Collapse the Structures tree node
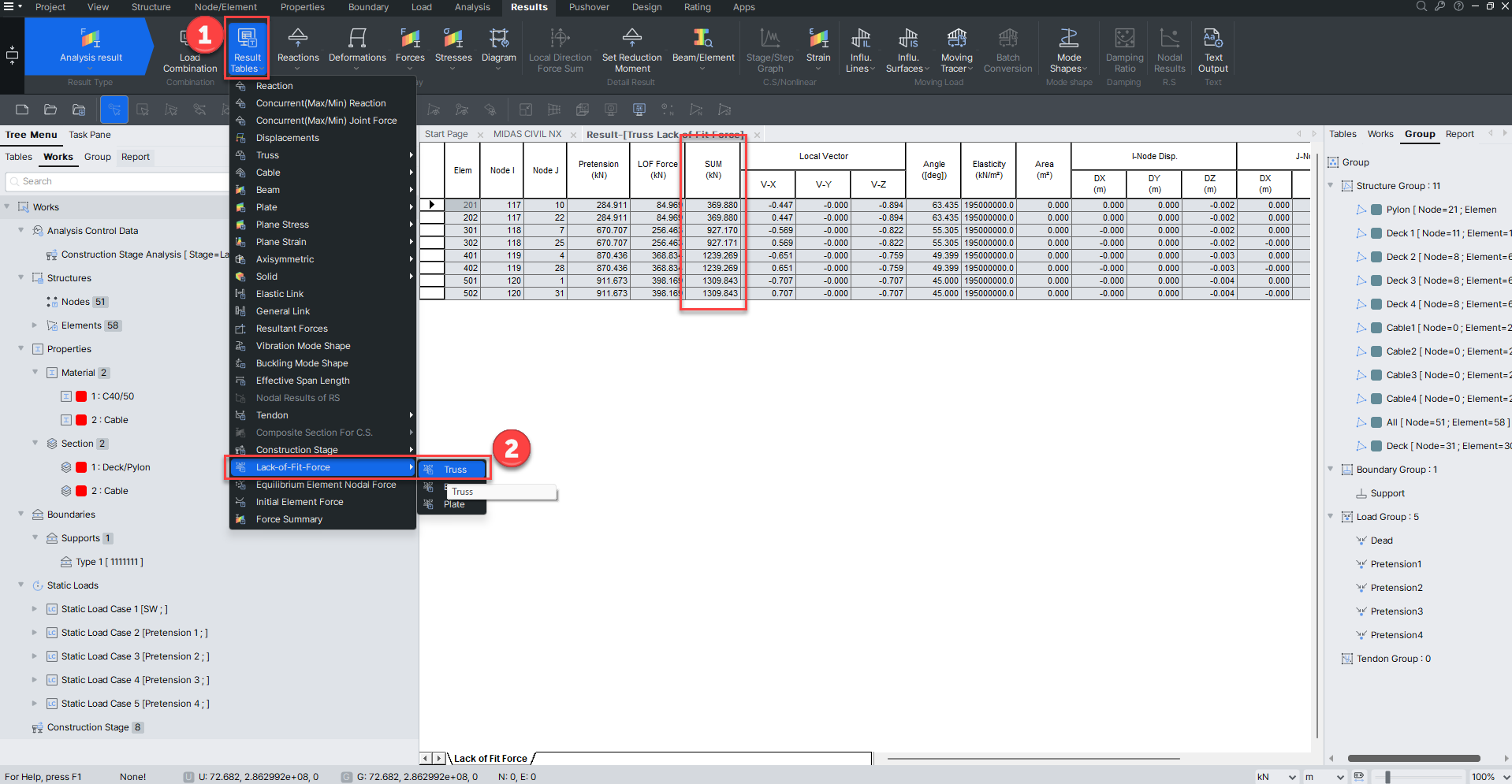Screen dimensions: 1512x784 pyautogui.click(x=21, y=277)
